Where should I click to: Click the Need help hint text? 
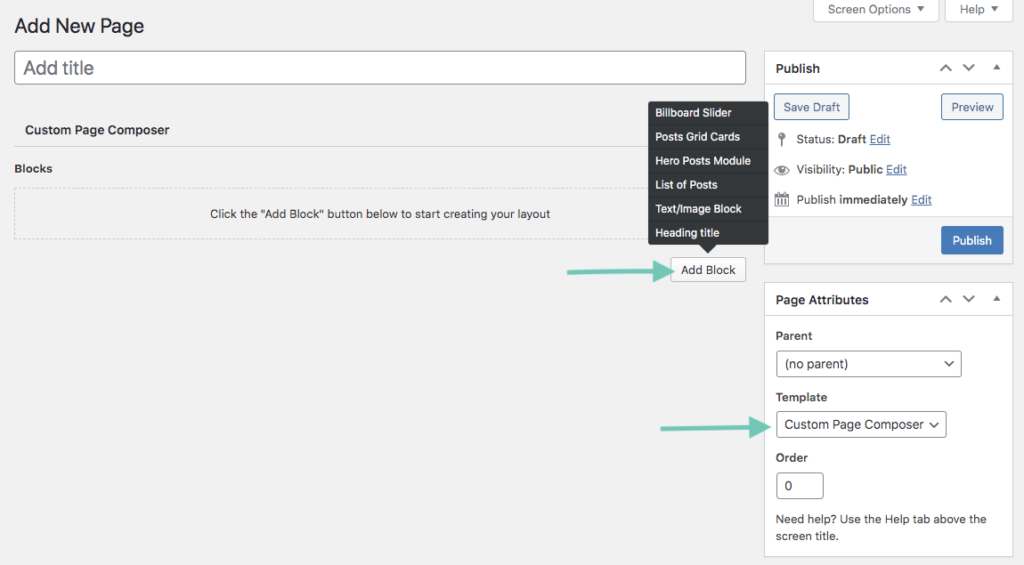tap(881, 527)
